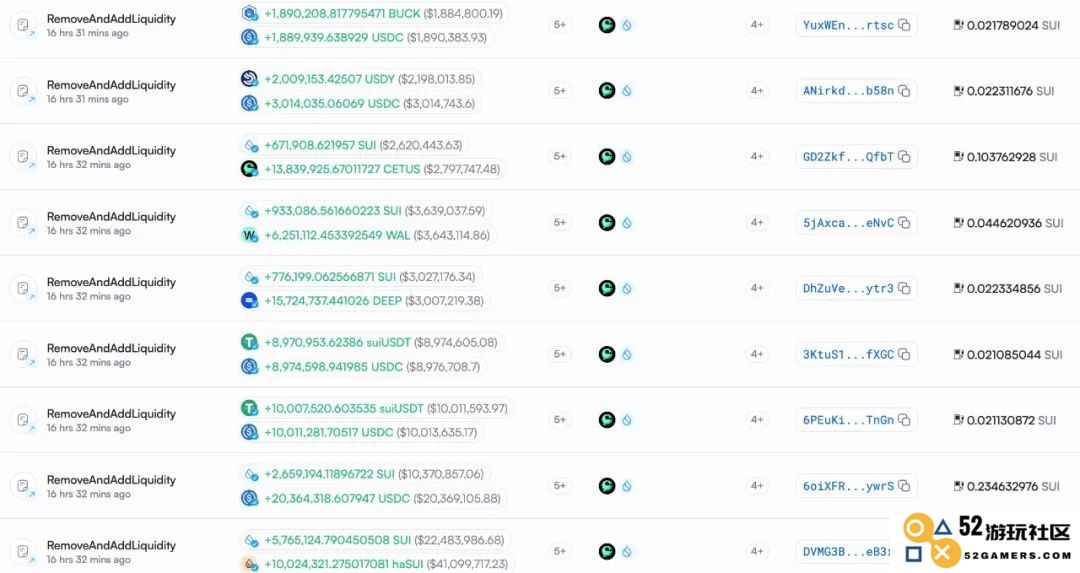The image size is (1080, 573).
Task: Click the CETUS token icon
Action: click(x=249, y=169)
